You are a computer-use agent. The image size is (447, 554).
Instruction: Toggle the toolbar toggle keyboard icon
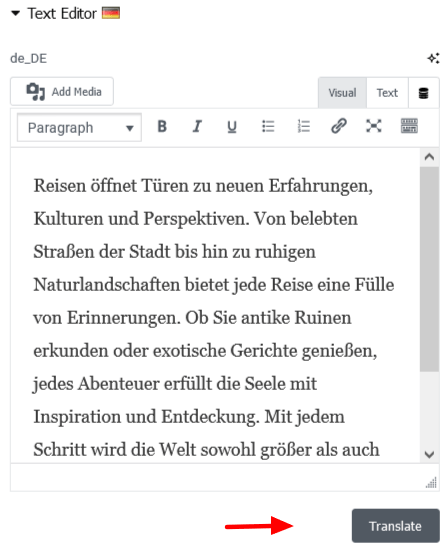tap(409, 126)
